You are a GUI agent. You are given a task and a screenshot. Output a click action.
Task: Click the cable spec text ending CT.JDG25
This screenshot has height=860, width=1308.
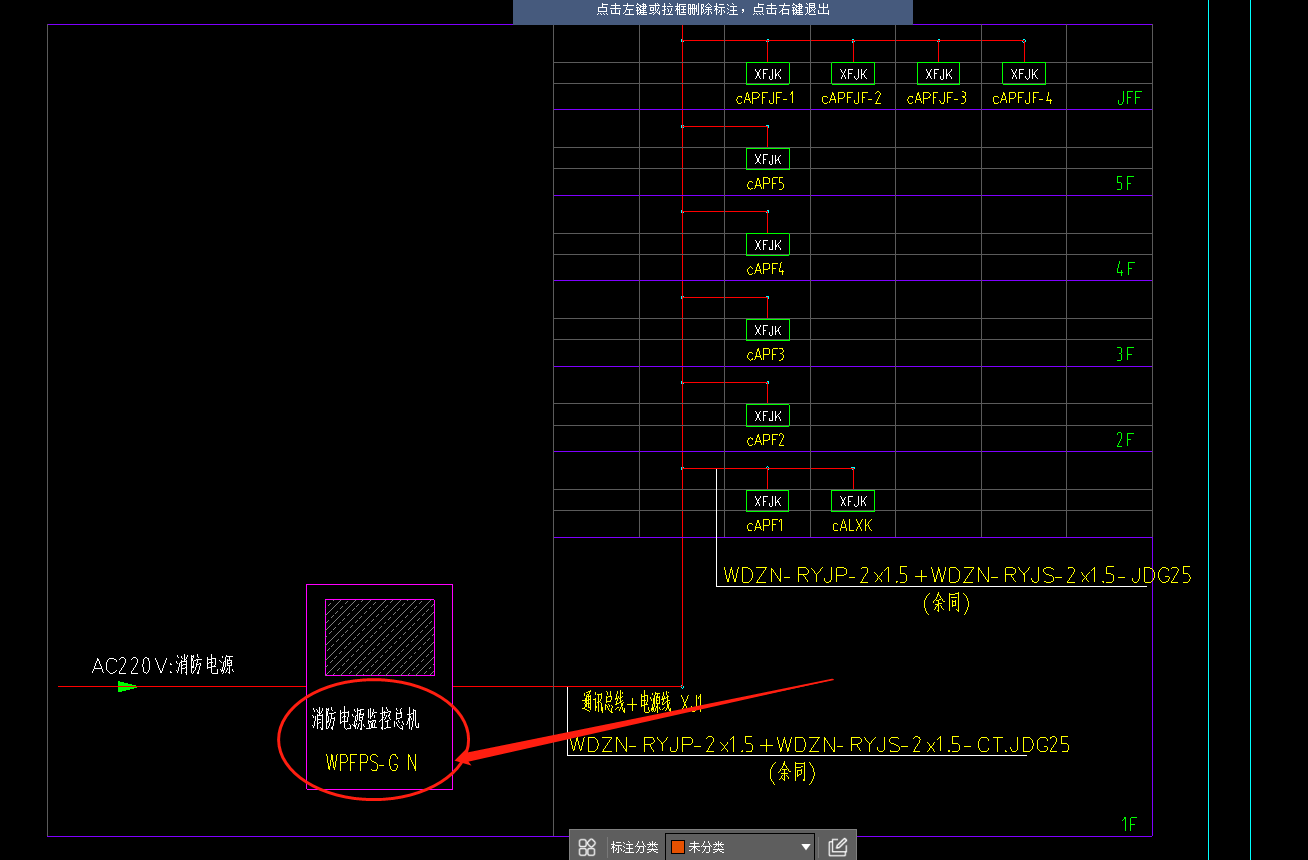point(819,744)
